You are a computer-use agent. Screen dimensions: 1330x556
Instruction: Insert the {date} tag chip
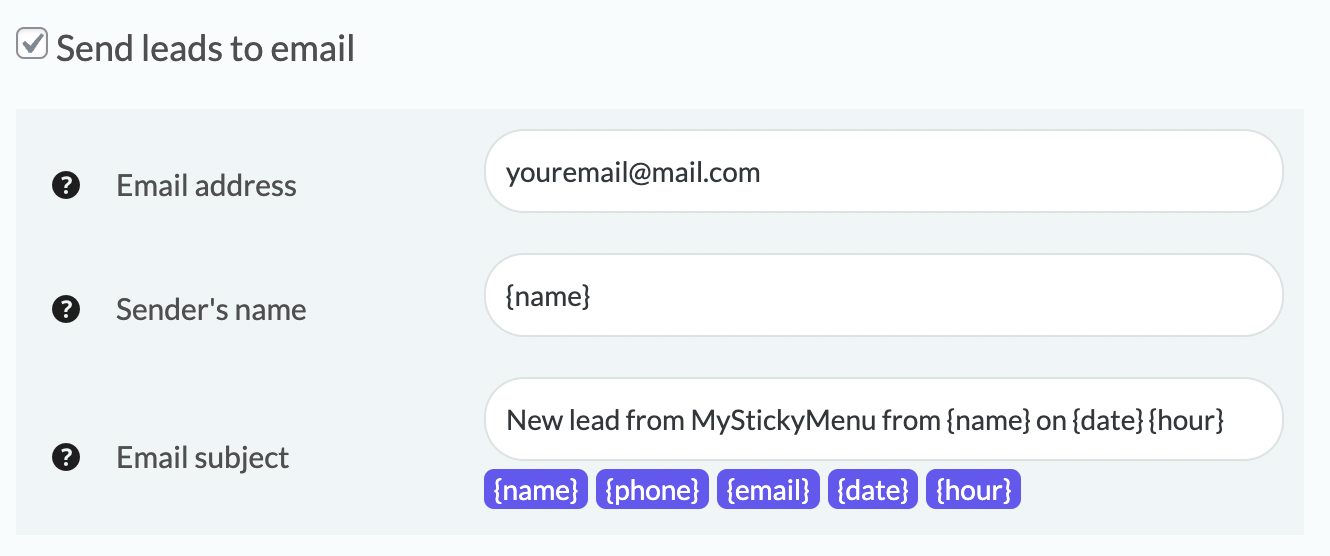click(872, 490)
